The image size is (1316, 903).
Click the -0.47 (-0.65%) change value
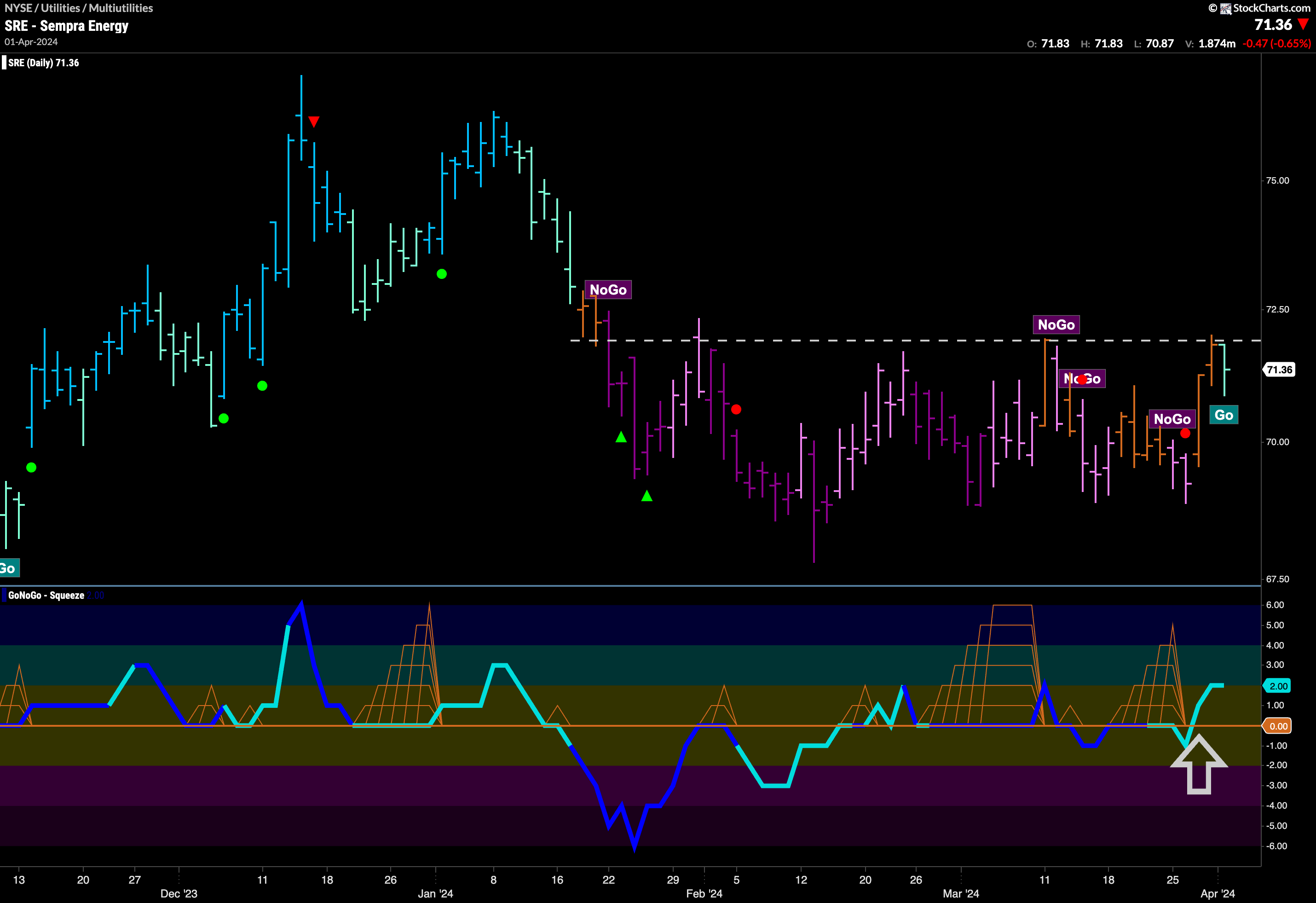[x=1277, y=44]
